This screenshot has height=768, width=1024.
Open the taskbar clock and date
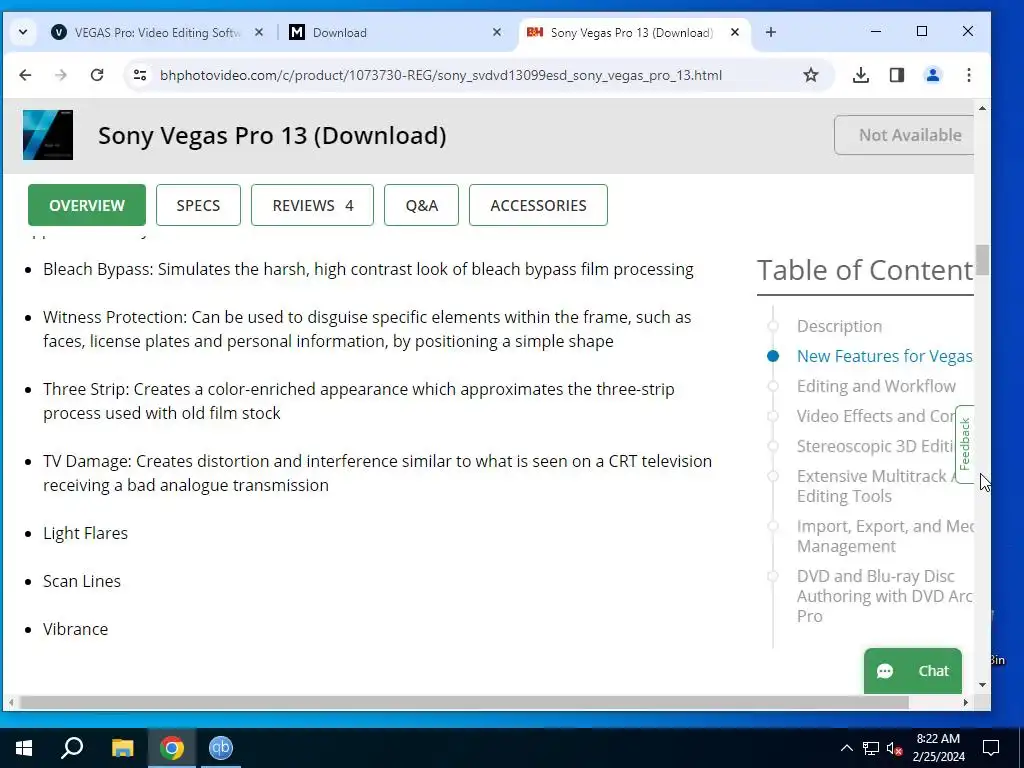(938, 748)
